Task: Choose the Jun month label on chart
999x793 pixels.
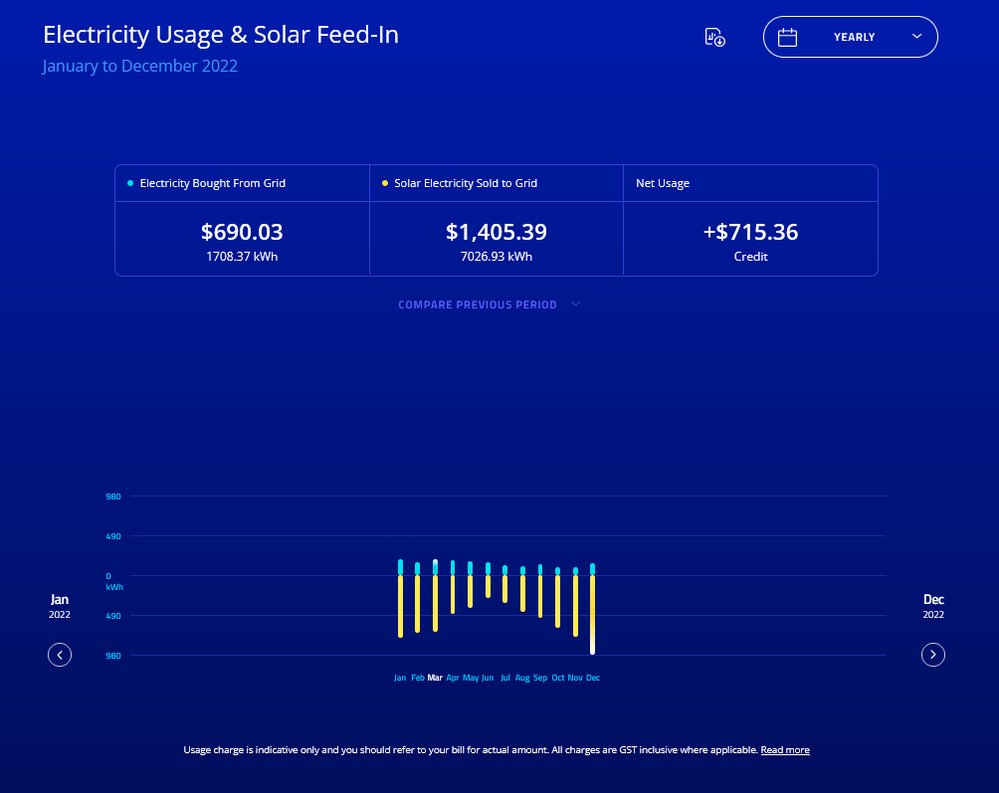Action: (488, 678)
